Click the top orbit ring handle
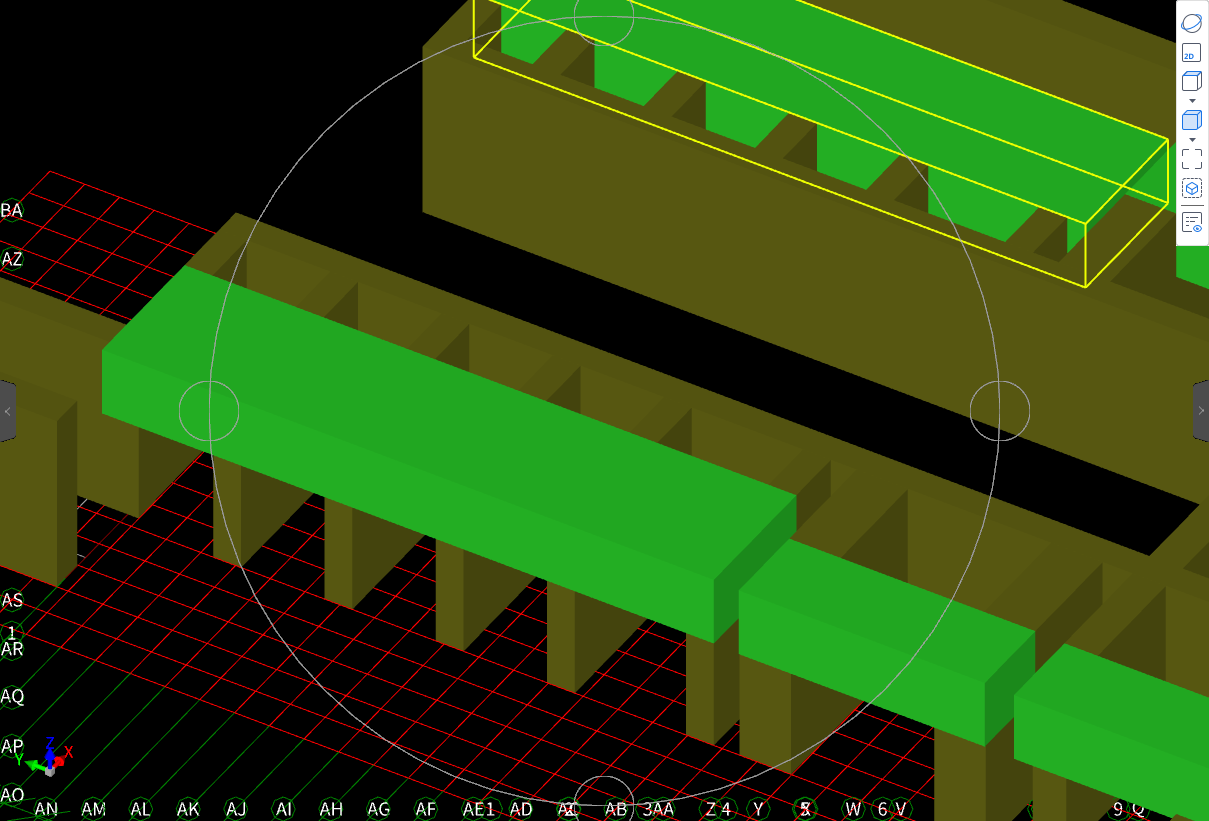Image resolution: width=1209 pixels, height=821 pixels. (604, 16)
